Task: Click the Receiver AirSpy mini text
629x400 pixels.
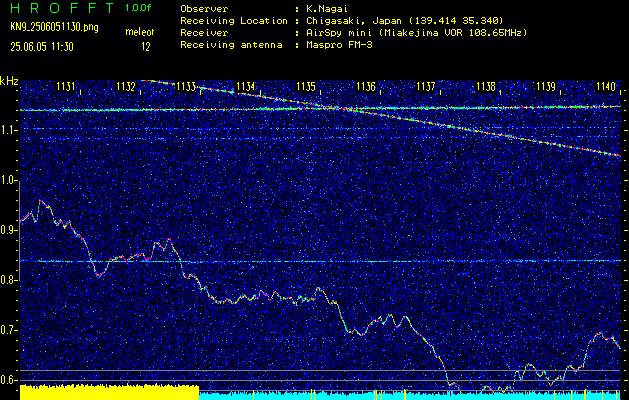Action: 416,33
